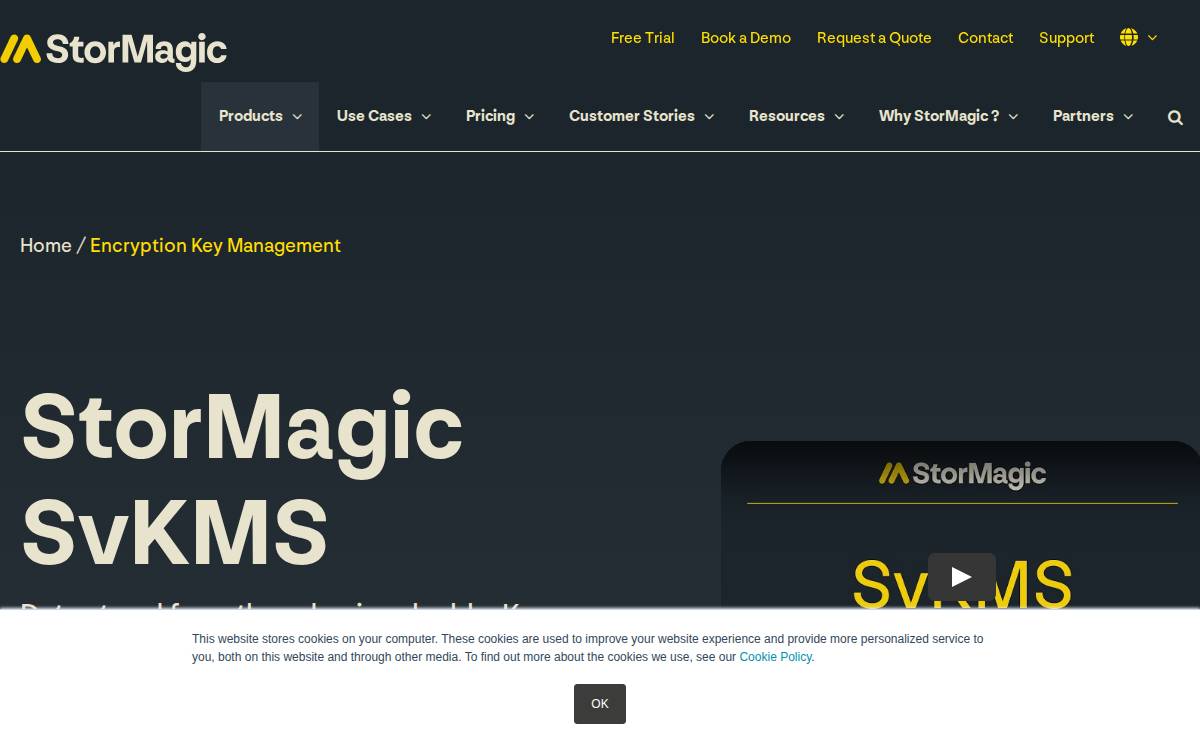The width and height of the screenshot is (1200, 750).
Task: Play the SvKMS video
Action: (x=961, y=577)
